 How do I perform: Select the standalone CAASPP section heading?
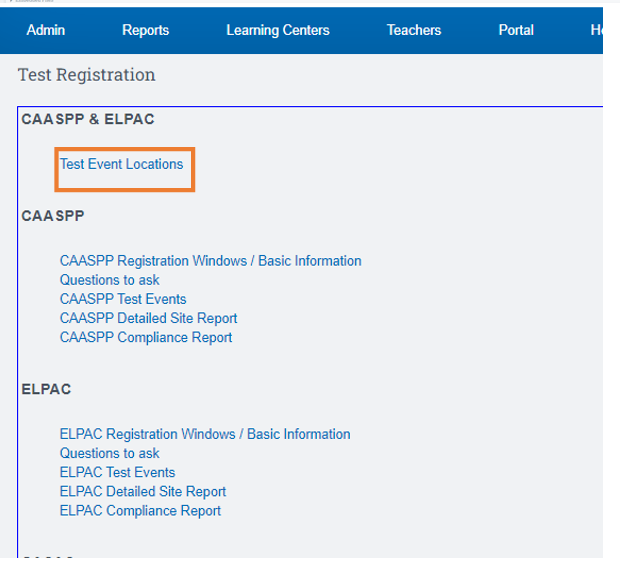coord(53,216)
